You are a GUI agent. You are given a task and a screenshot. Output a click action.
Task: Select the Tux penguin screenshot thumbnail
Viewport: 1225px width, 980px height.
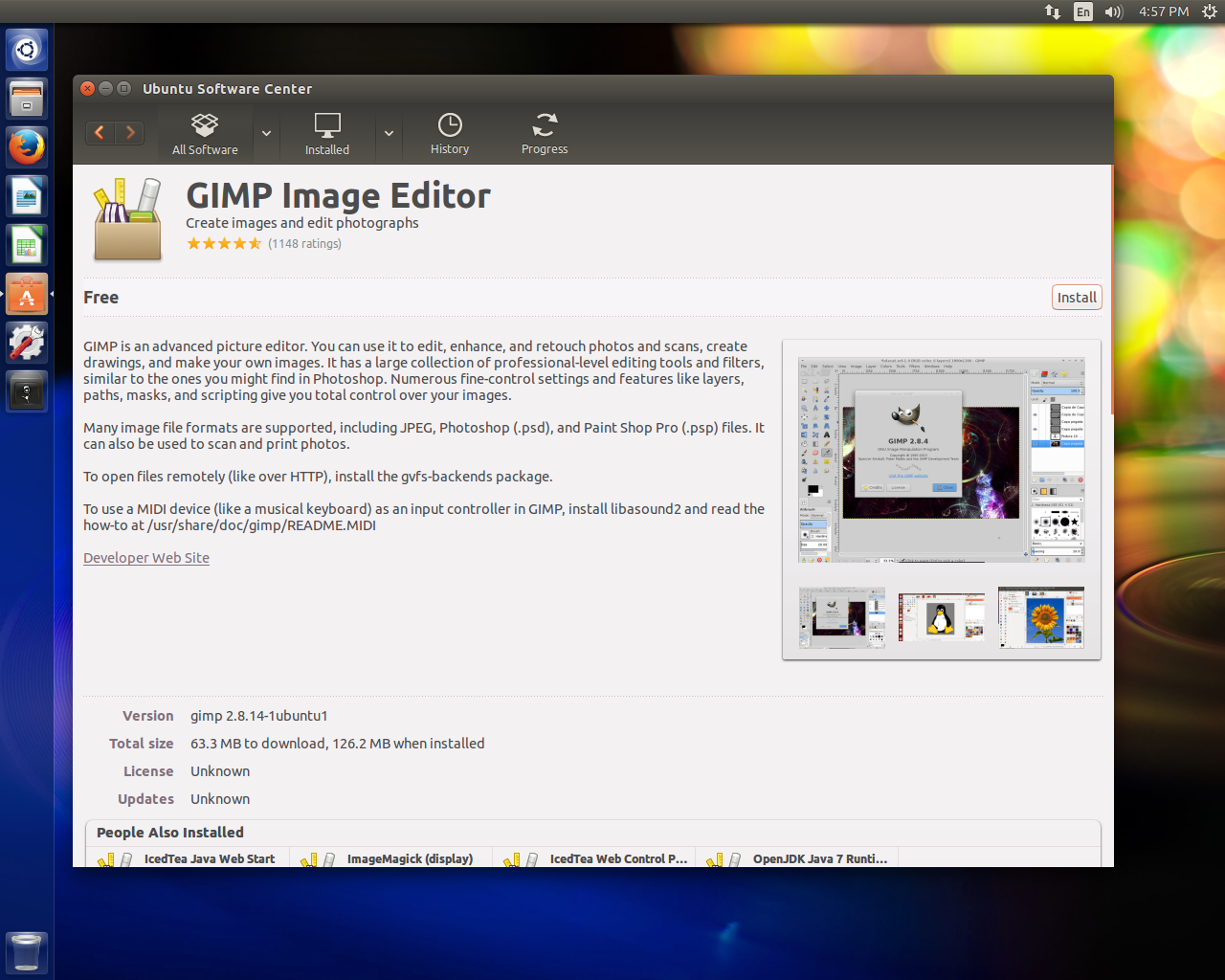click(x=942, y=617)
